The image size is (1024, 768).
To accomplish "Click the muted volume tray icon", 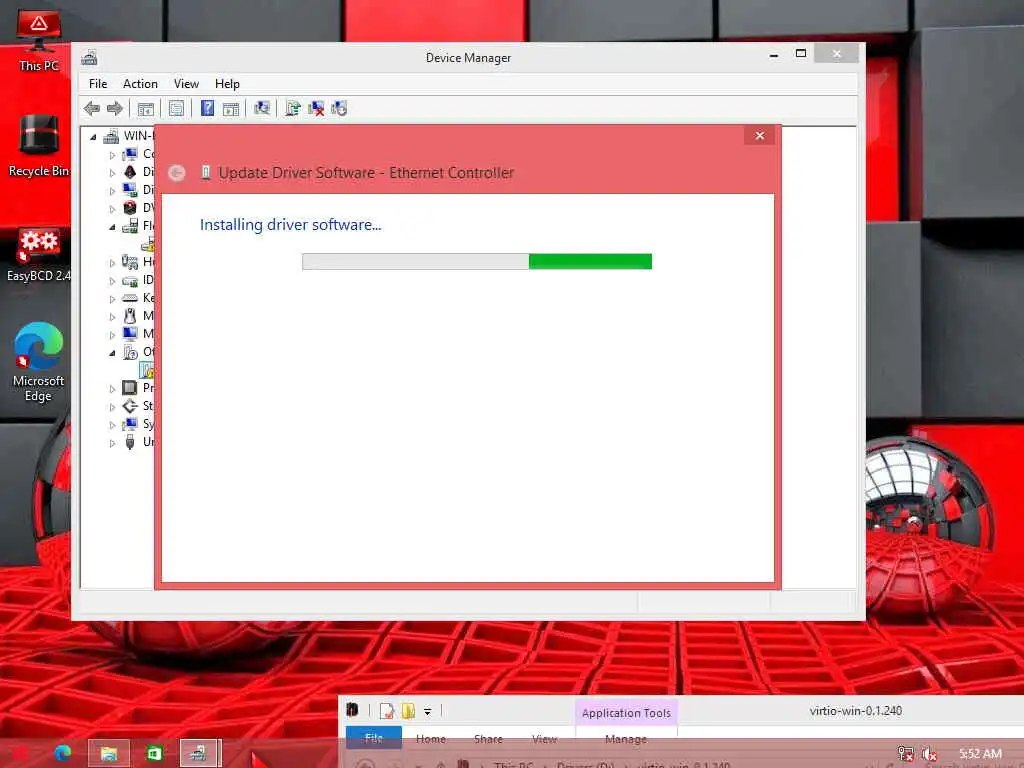I will click(x=929, y=754).
